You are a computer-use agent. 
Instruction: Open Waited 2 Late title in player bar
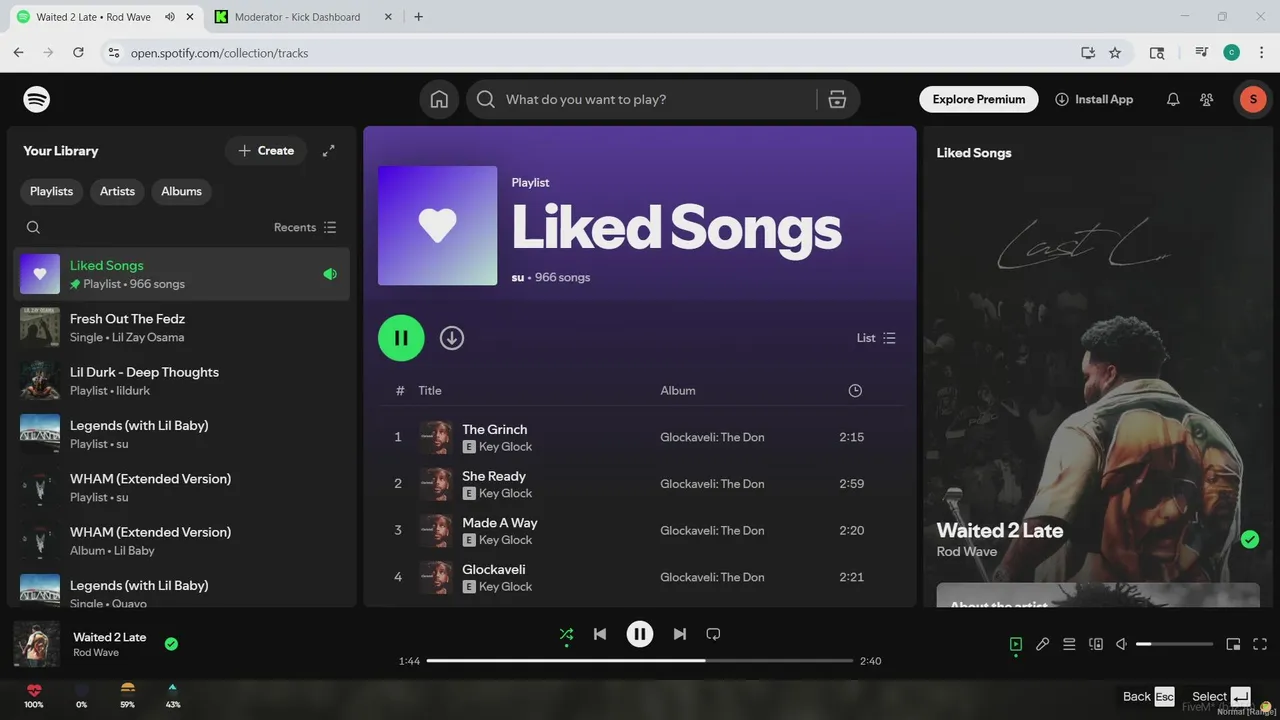109,637
